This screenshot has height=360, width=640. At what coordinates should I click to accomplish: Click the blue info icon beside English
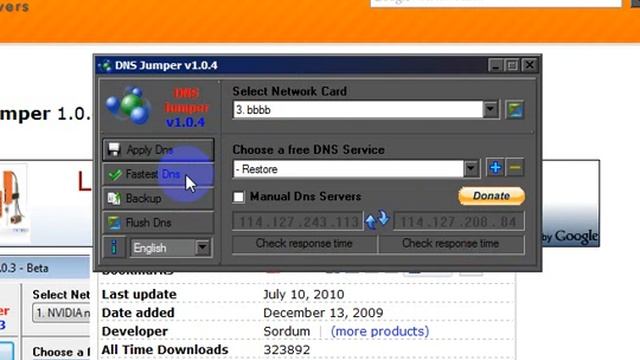[x=114, y=247]
